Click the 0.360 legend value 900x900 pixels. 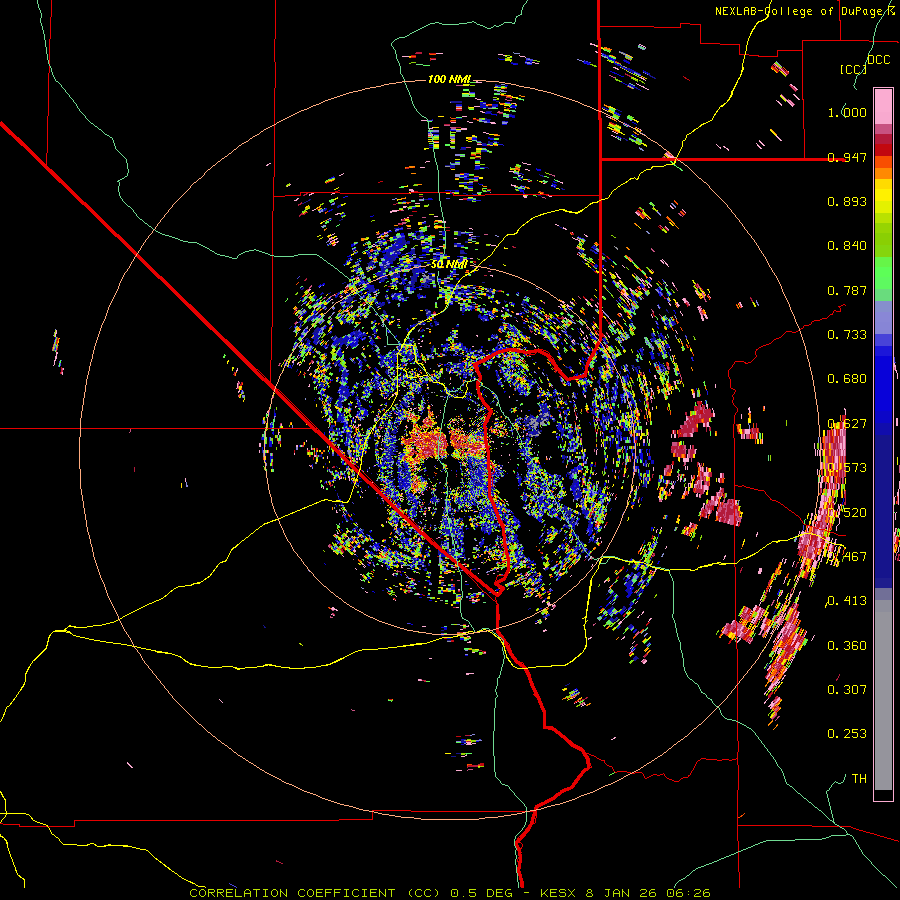pyautogui.click(x=847, y=646)
